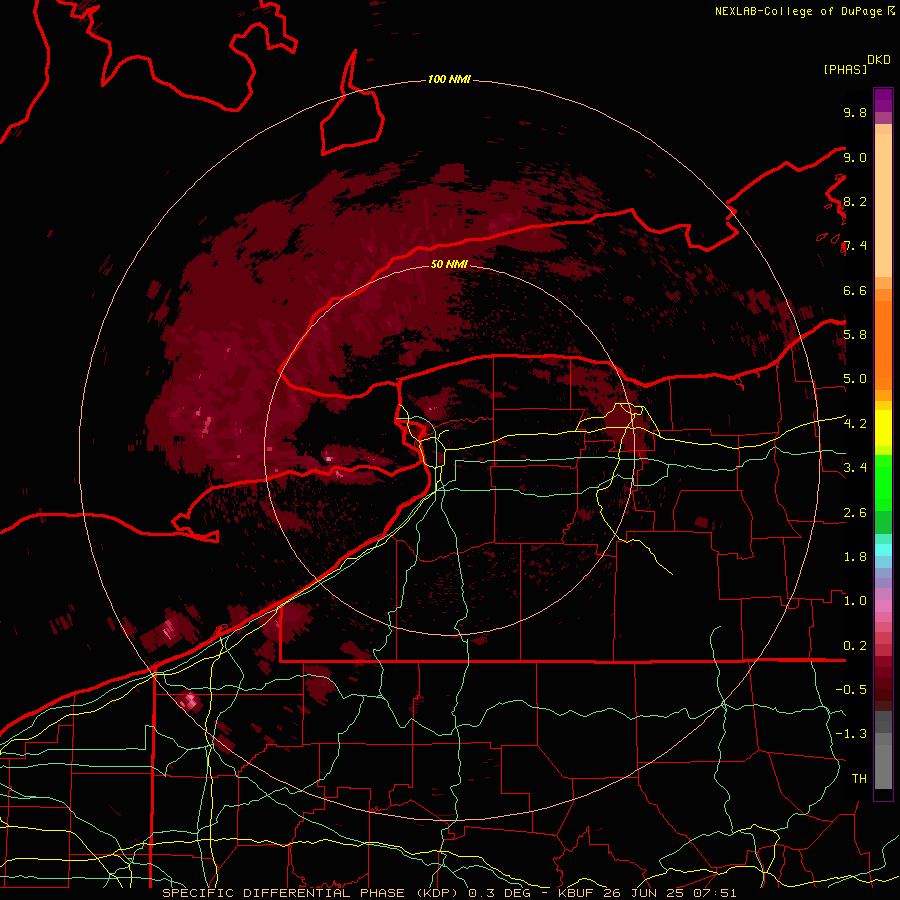The width and height of the screenshot is (900, 900).
Task: Select the 9.8 value on the scale
Action: [855, 112]
